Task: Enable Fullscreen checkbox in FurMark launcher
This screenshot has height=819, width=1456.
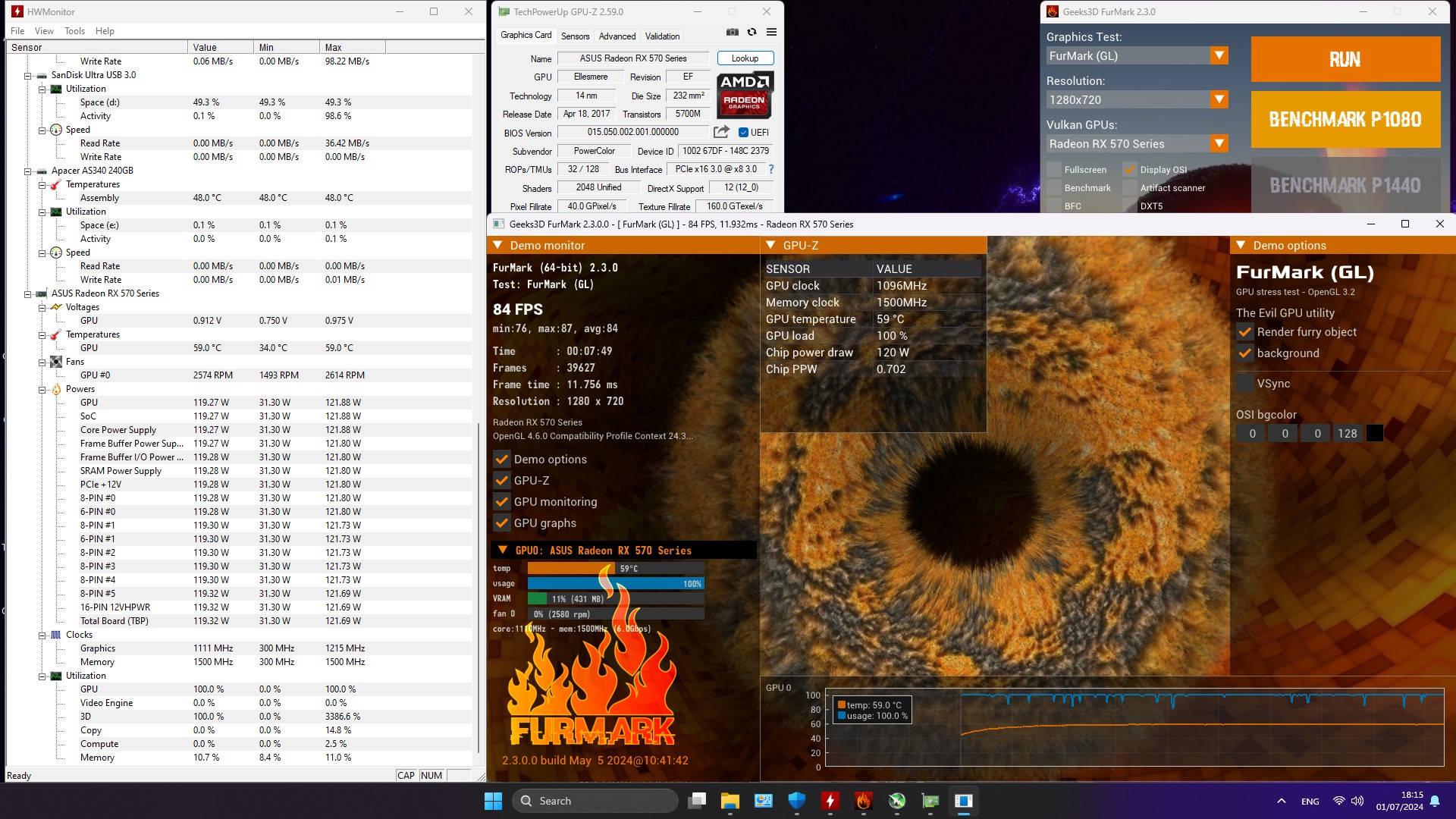Action: [1054, 169]
